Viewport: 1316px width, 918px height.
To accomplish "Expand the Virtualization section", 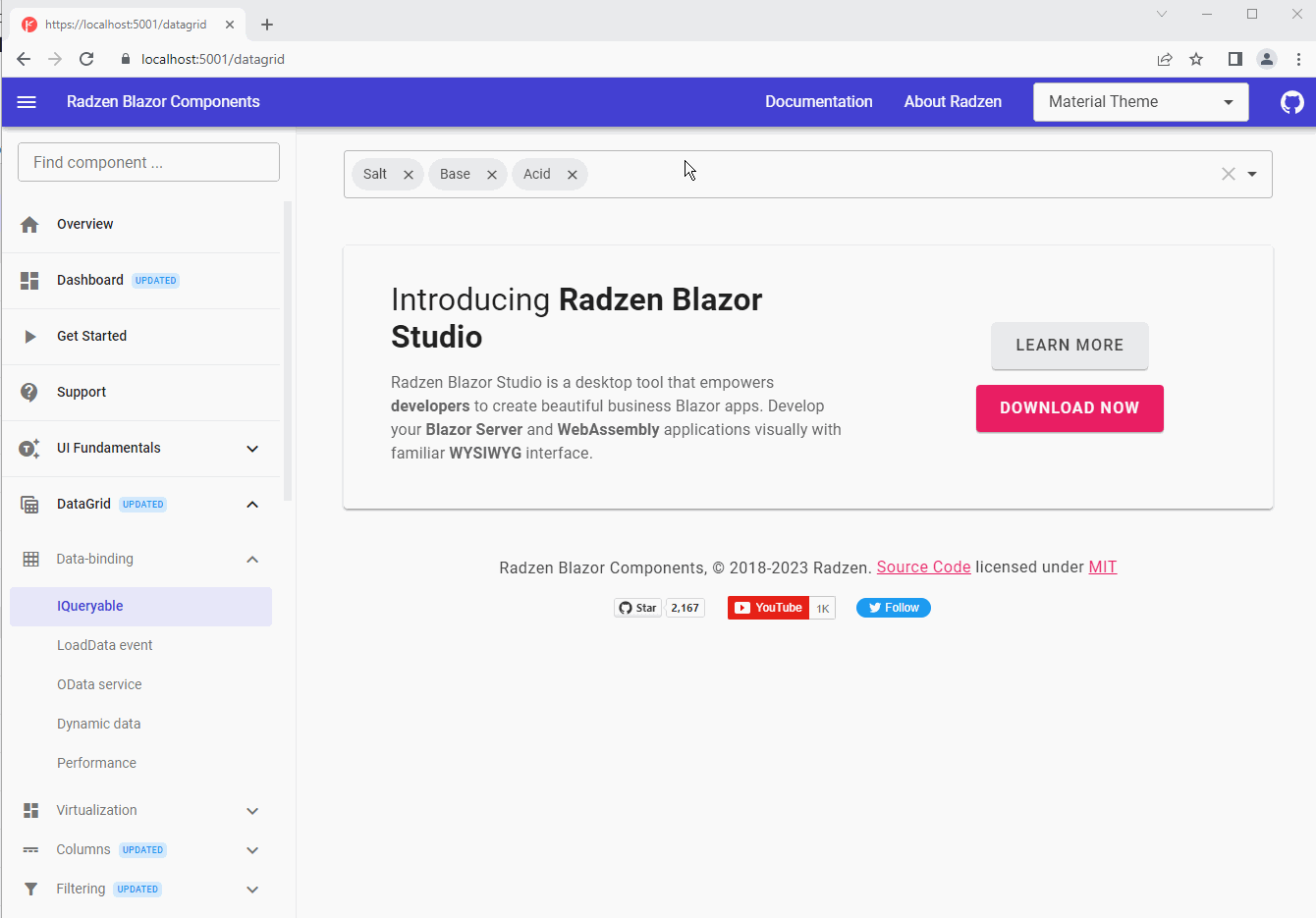I will (252, 811).
